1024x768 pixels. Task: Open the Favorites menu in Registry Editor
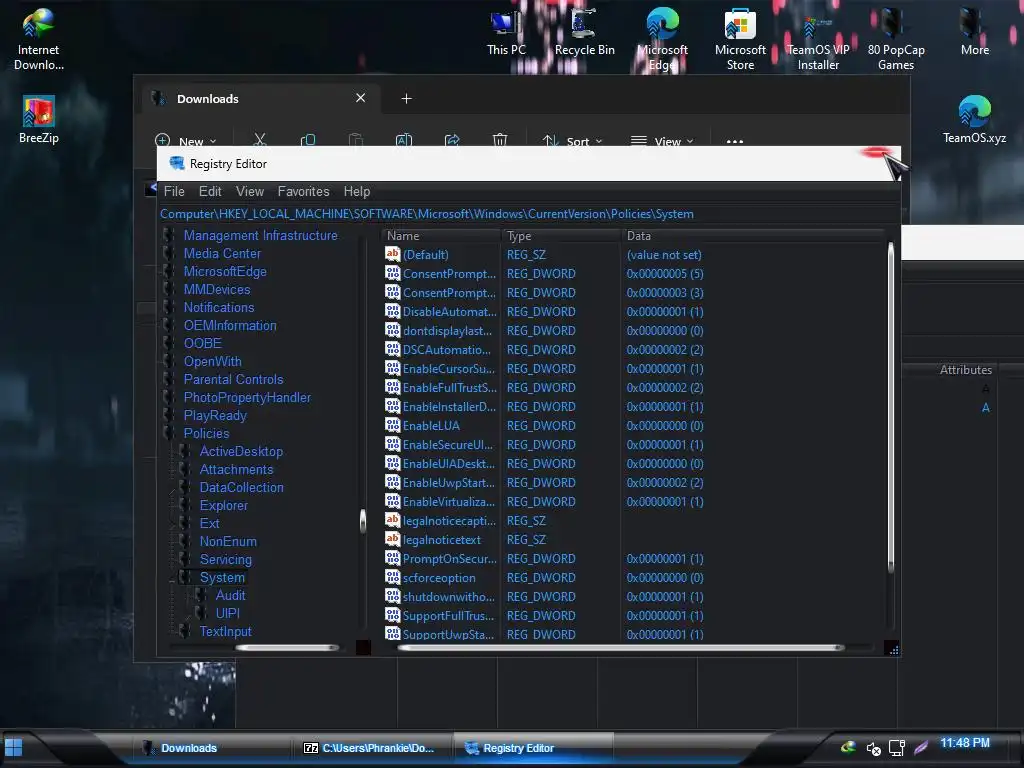pos(303,191)
